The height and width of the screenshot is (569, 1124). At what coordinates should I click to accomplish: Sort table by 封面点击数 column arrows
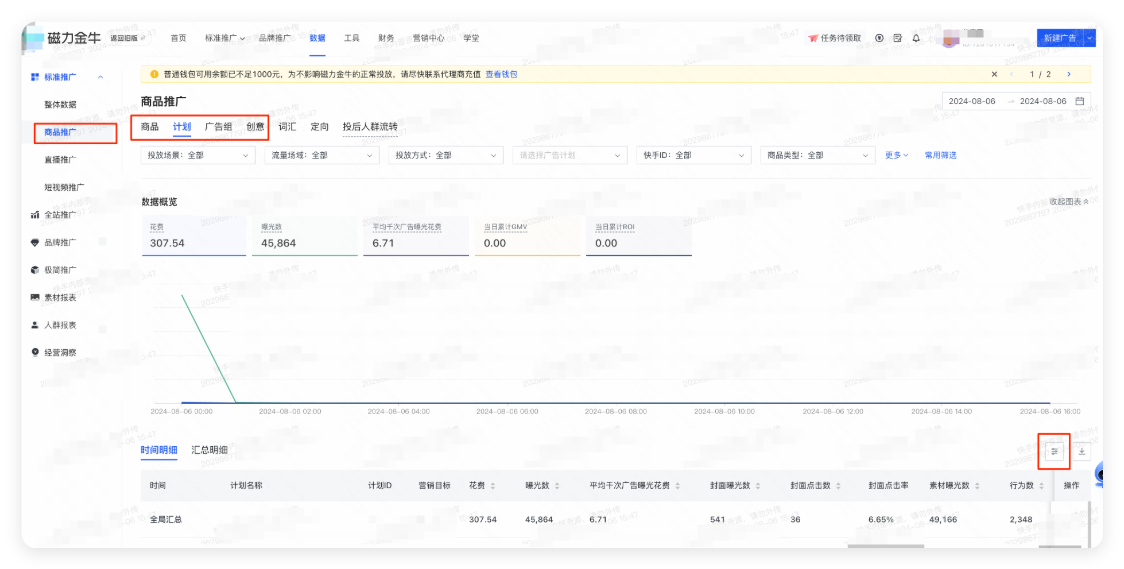click(x=838, y=486)
